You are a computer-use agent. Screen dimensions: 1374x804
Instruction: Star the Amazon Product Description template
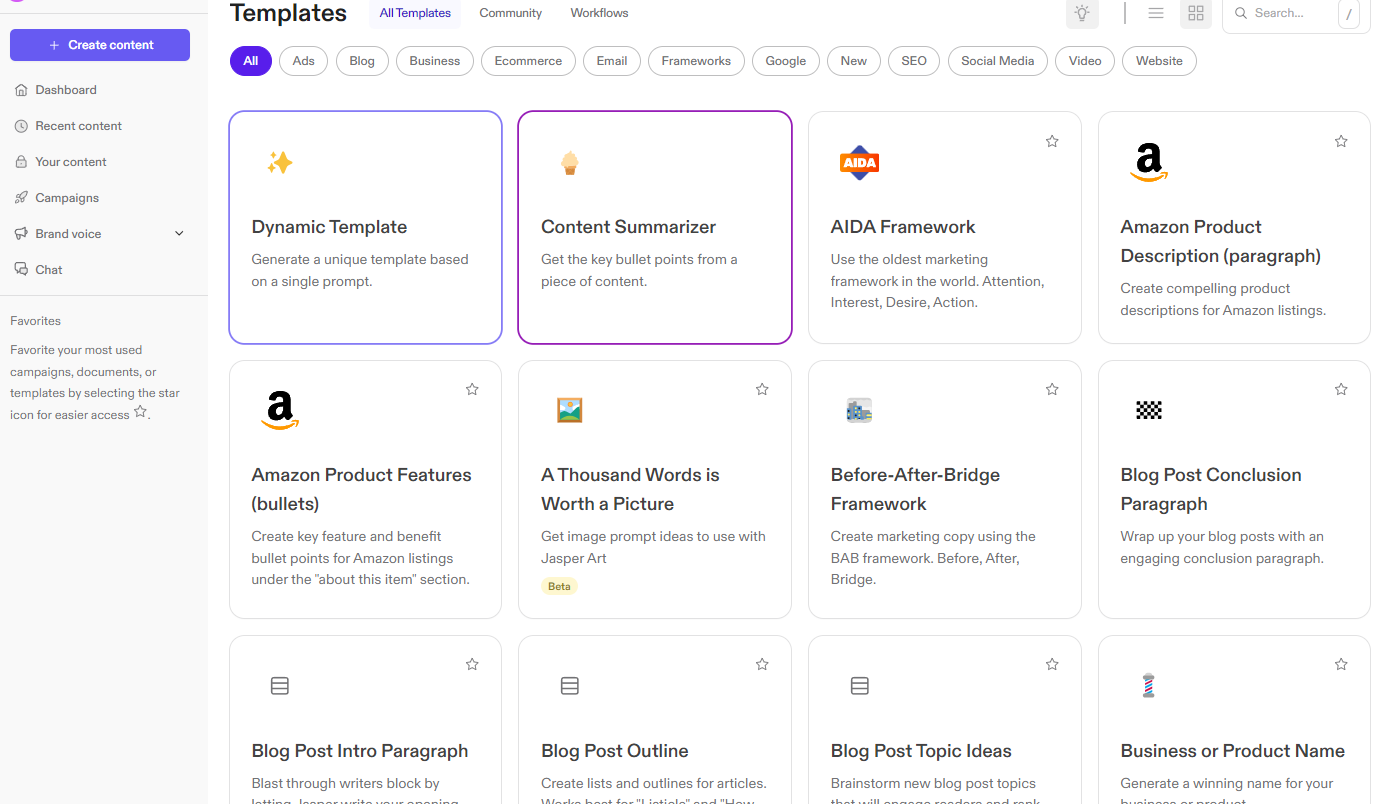click(1341, 141)
